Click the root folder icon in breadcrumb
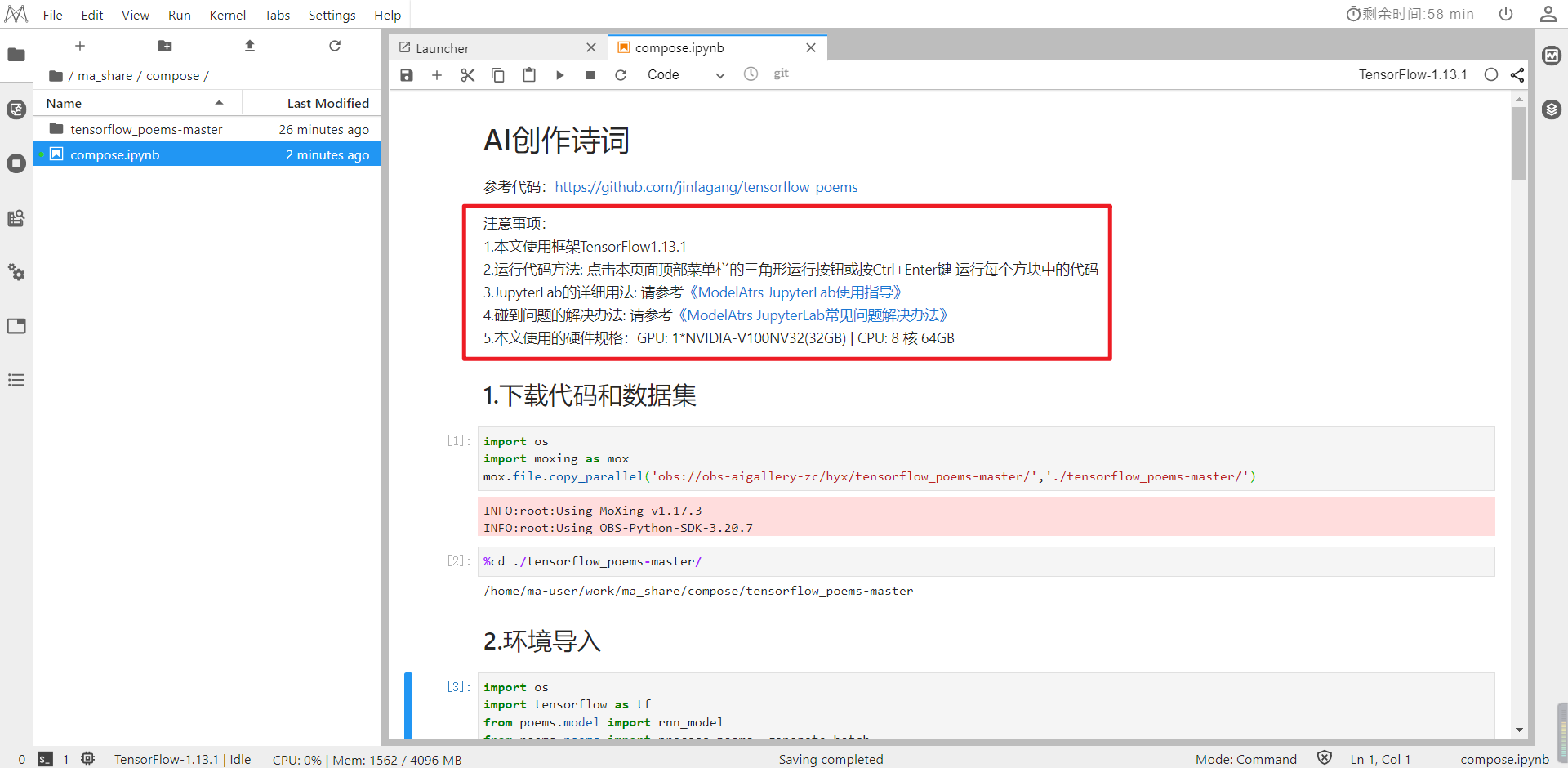The image size is (1568, 768). click(x=56, y=76)
